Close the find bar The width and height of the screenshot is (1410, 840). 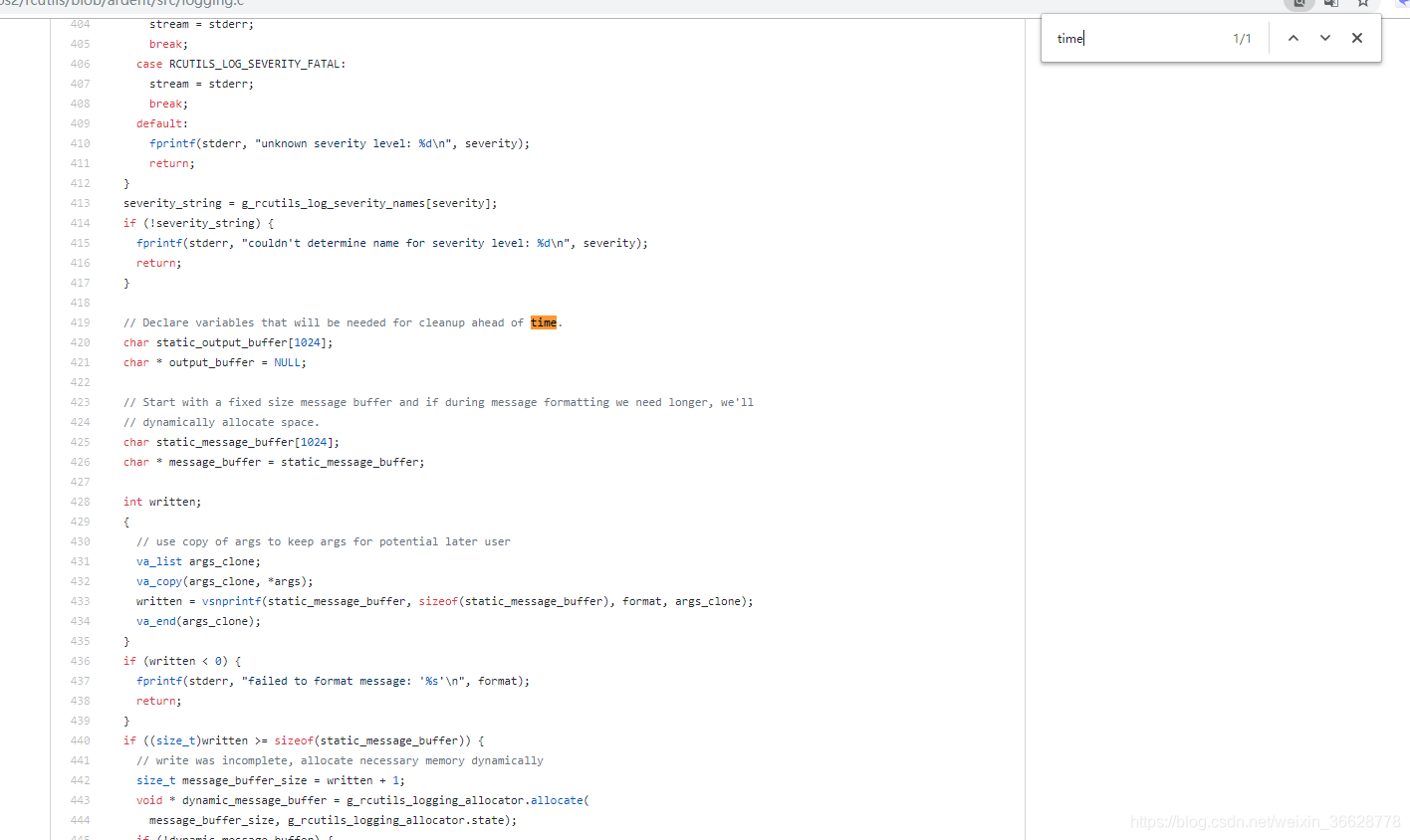click(1356, 38)
